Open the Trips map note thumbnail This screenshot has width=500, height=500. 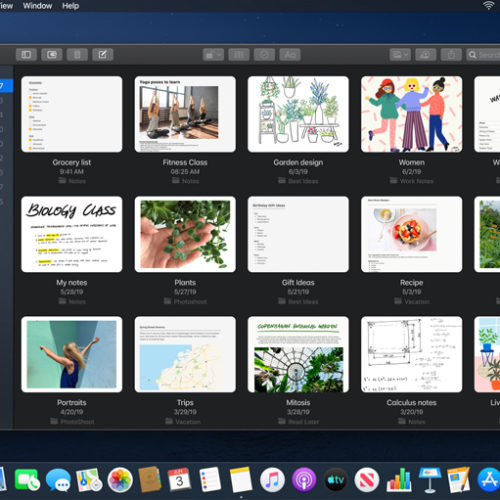click(x=185, y=354)
